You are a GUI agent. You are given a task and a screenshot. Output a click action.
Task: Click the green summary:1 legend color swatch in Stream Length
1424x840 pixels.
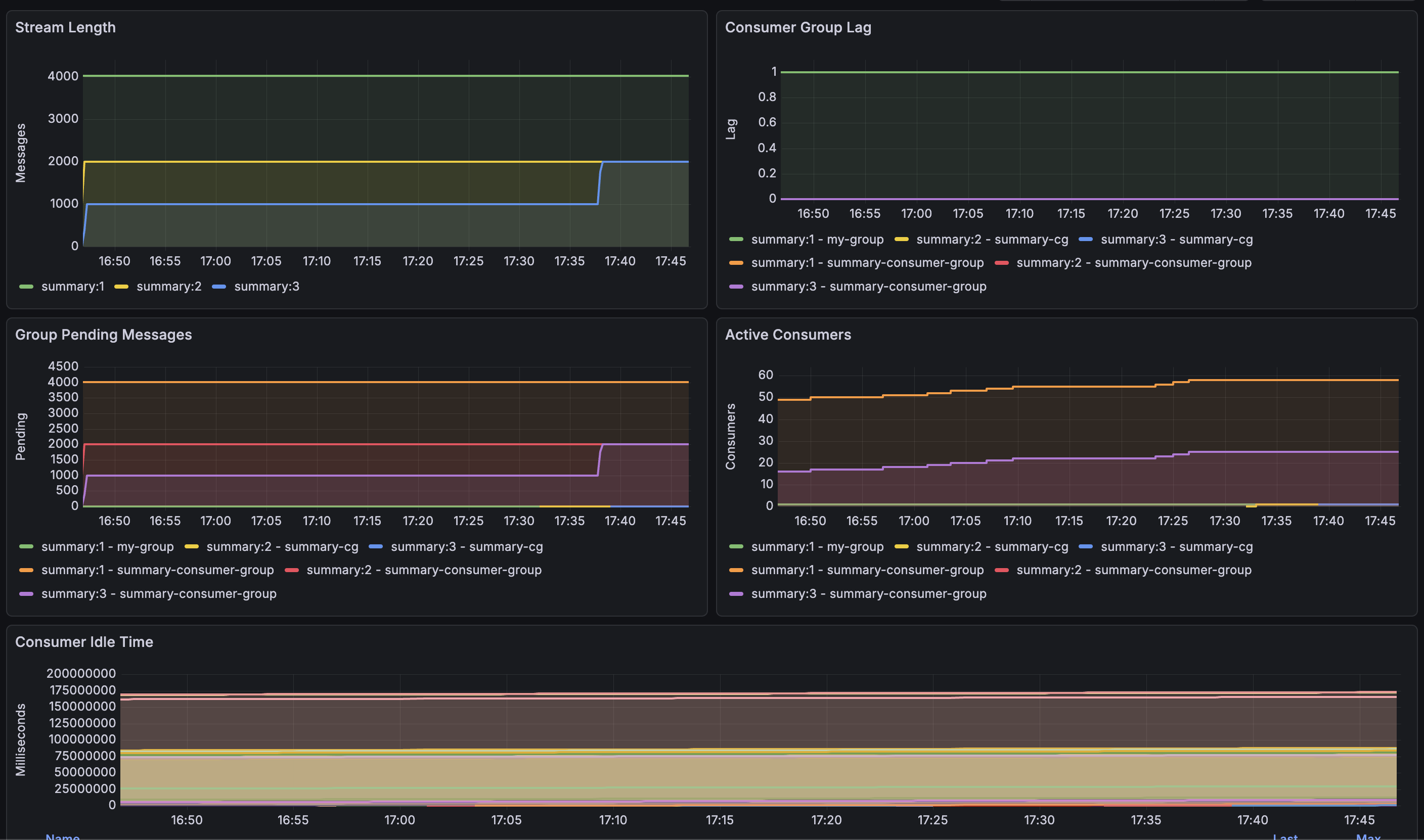pyautogui.click(x=26, y=287)
